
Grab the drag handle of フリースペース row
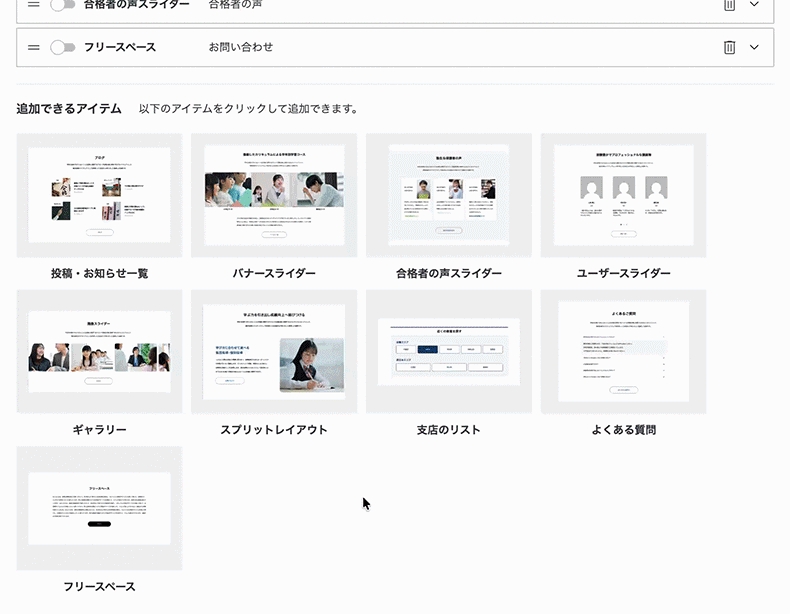click(x=33, y=47)
